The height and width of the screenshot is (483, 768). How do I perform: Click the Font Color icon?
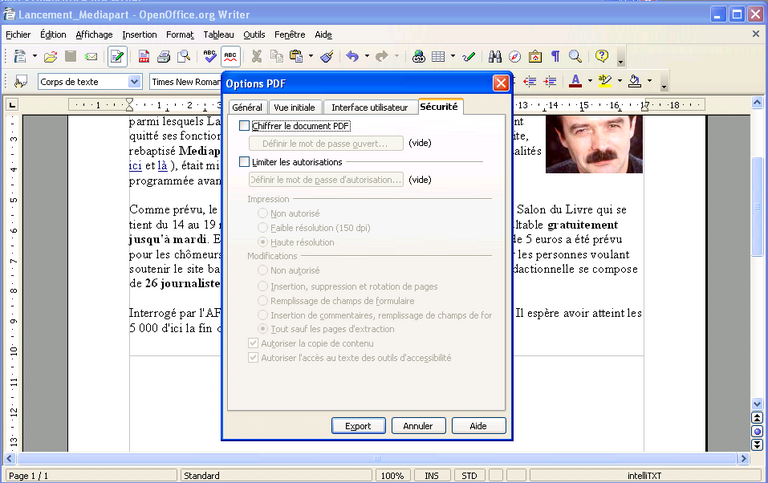pyautogui.click(x=576, y=81)
